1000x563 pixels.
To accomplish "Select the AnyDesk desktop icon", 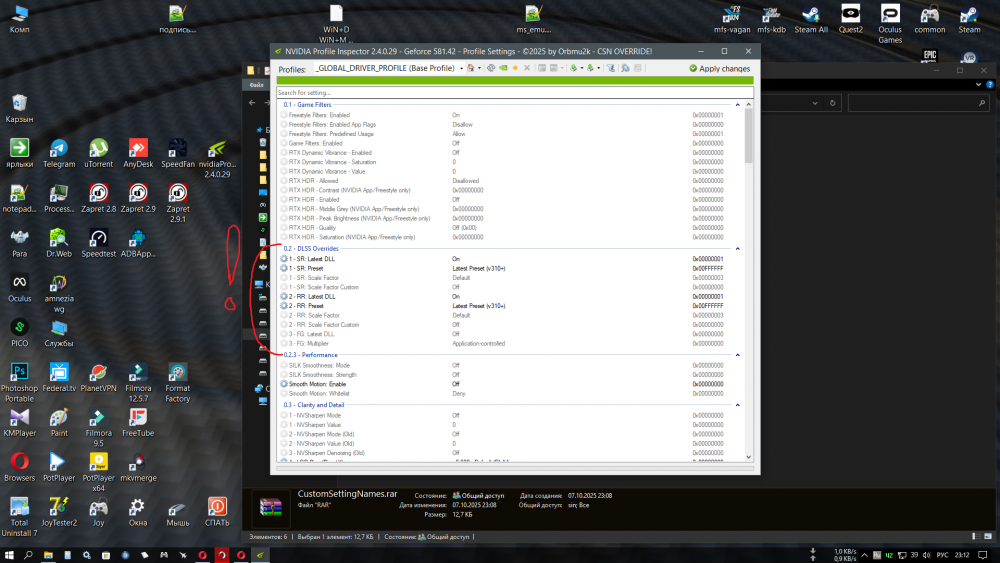I will coord(138,152).
